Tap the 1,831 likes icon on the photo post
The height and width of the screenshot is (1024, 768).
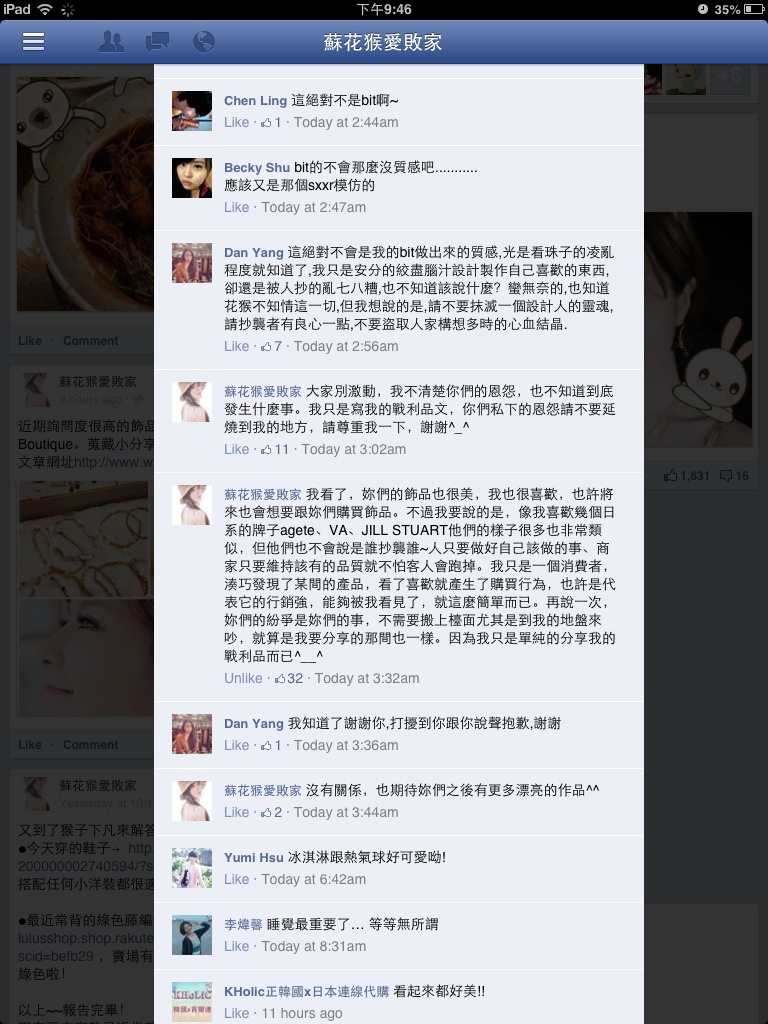pyautogui.click(x=670, y=475)
